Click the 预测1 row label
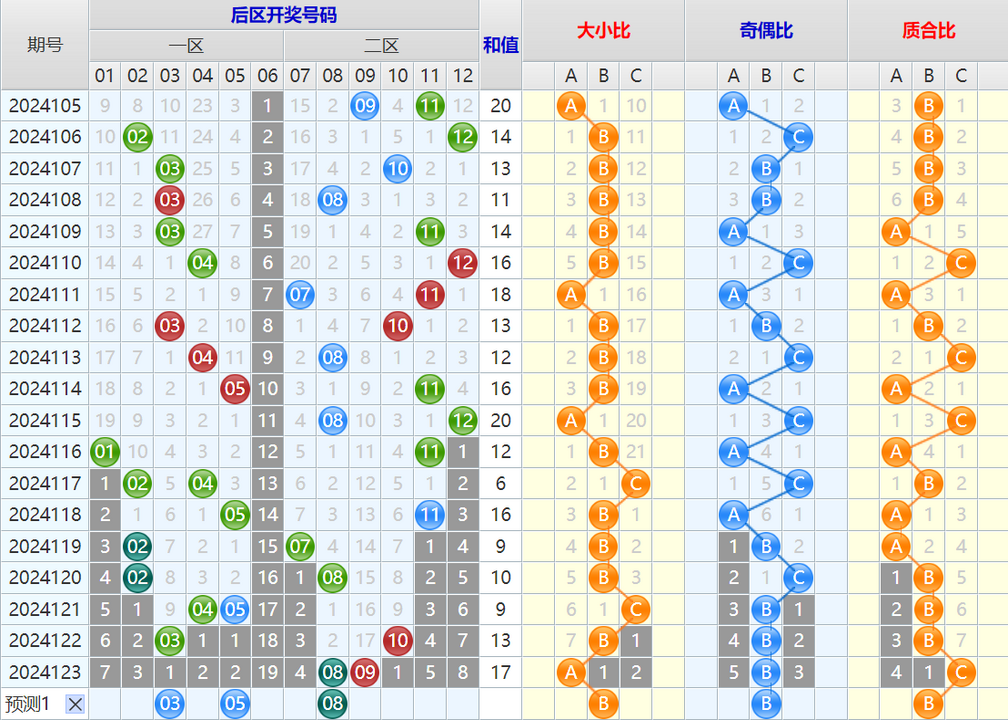Image resolution: width=1008 pixels, height=720 pixels. coord(27,705)
